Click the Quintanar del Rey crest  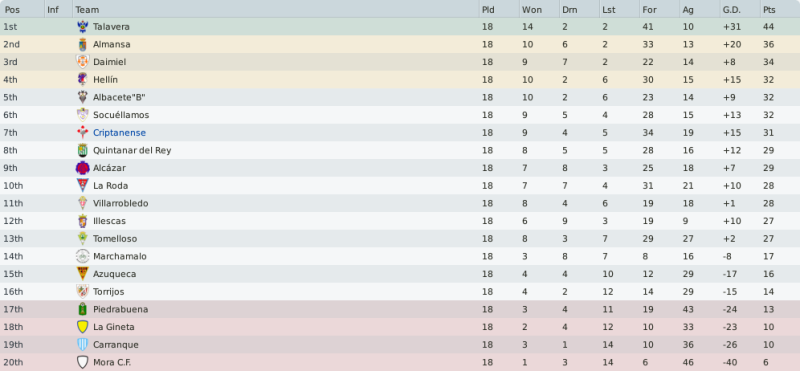click(82, 151)
